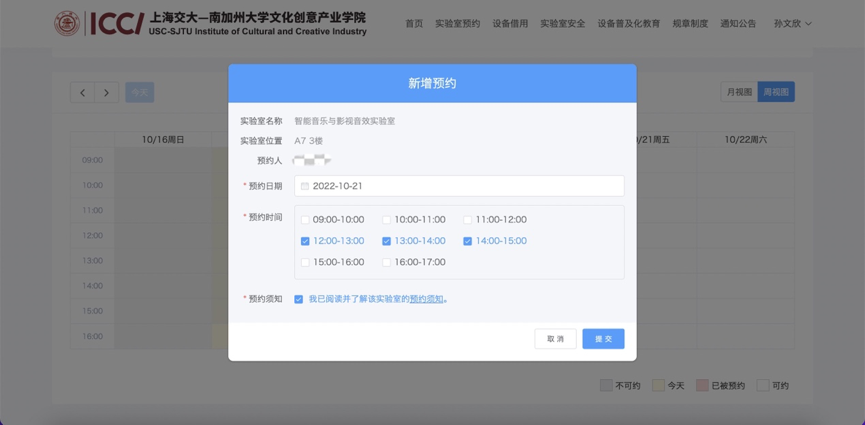The image size is (865, 425).
Task: Click the 提交 submit button
Action: click(603, 339)
